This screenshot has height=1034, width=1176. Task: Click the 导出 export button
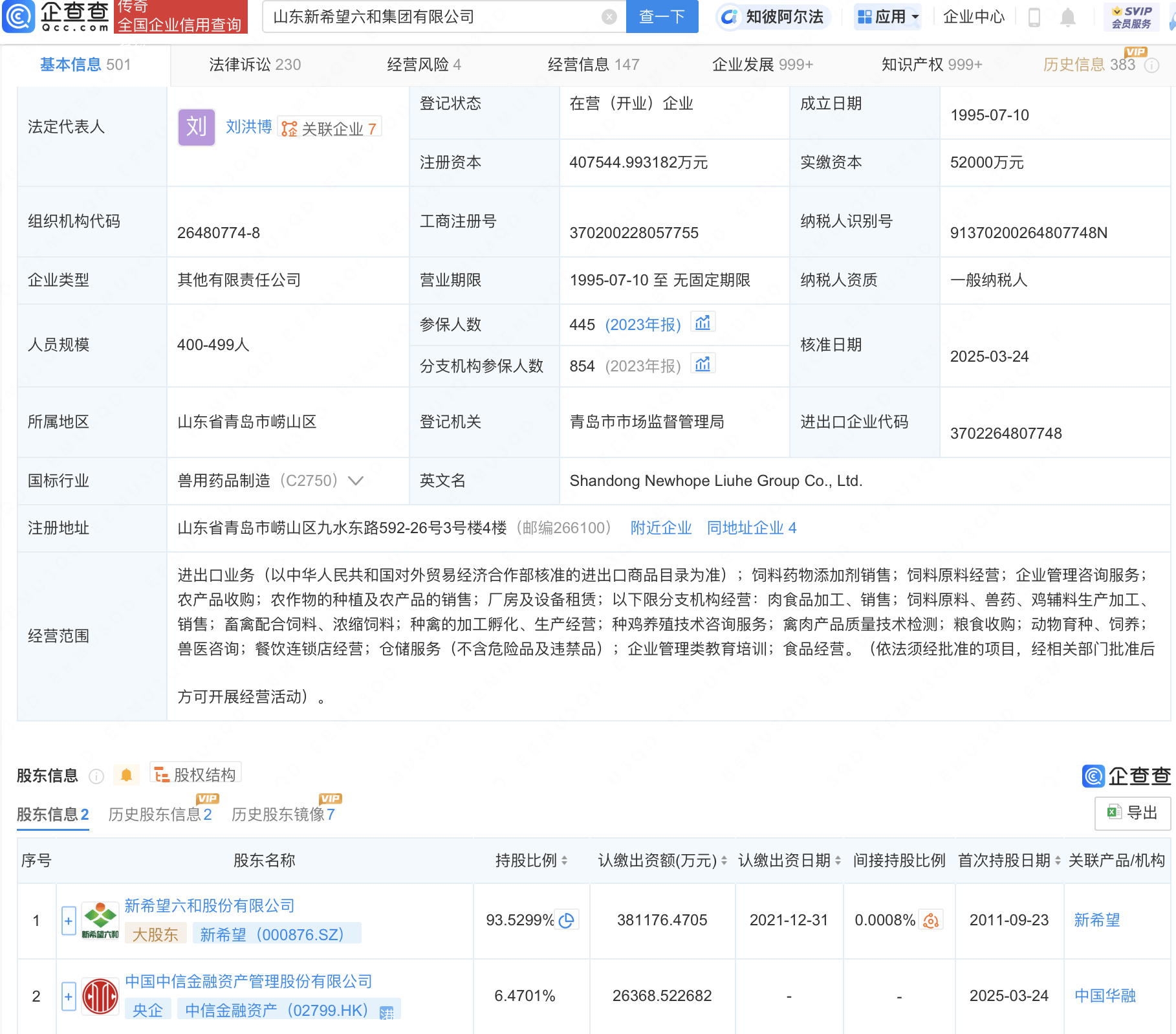pos(1132,813)
